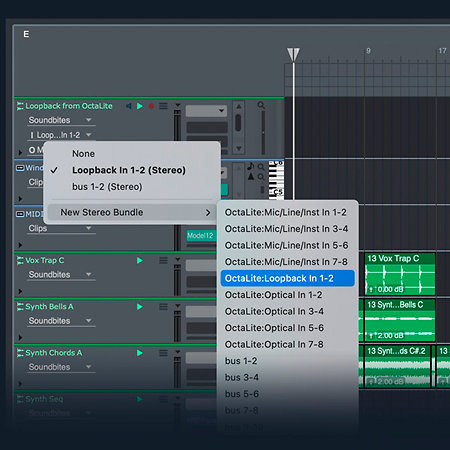The image size is (450, 450).
Task: Select OctaLite:Mic/Line/Inst In 1-2
Action: [x=286, y=212]
